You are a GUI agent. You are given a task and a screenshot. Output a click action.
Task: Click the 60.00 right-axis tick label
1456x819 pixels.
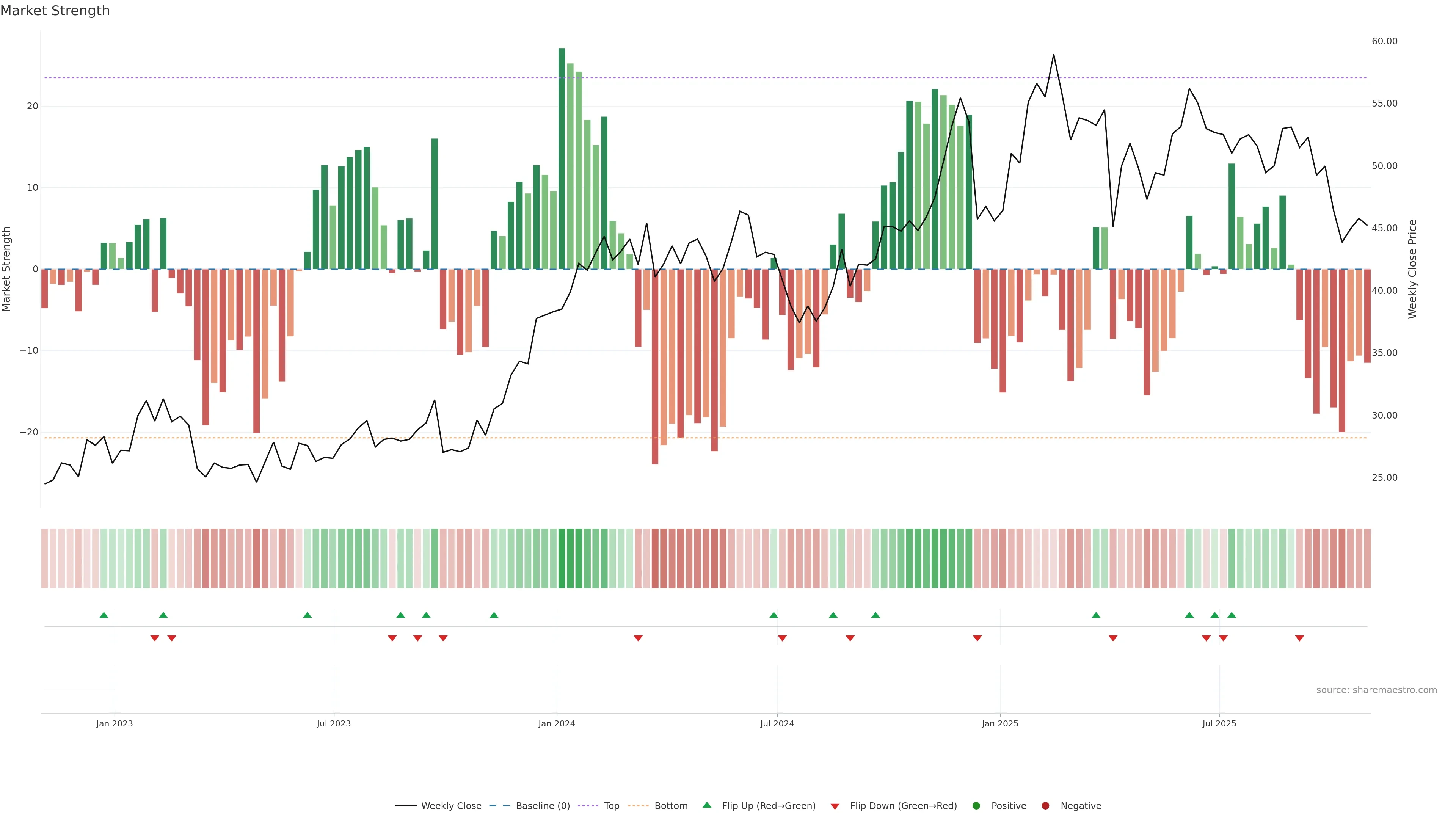[x=1384, y=41]
